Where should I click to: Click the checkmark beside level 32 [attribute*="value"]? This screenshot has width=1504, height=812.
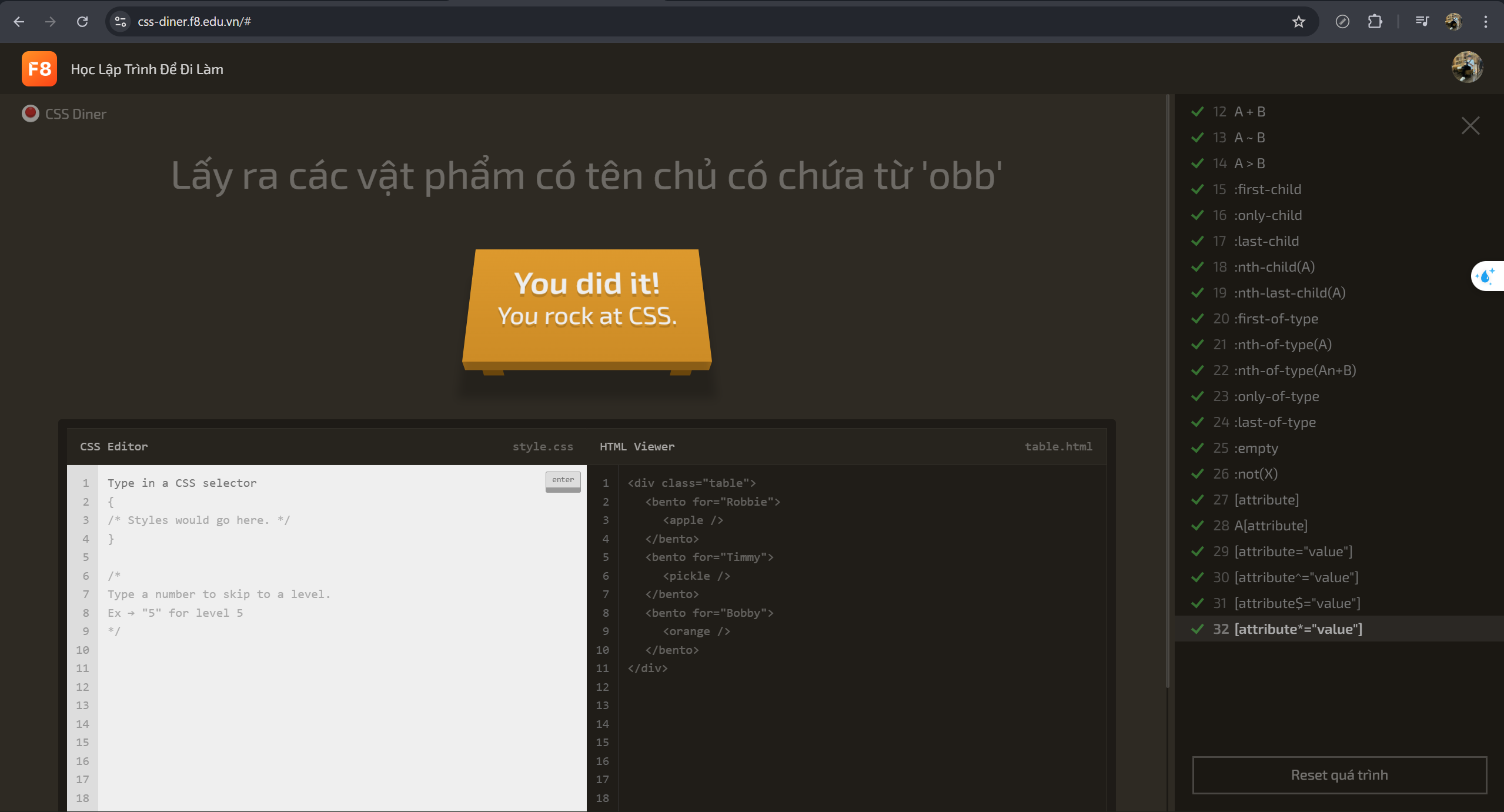(x=1198, y=629)
